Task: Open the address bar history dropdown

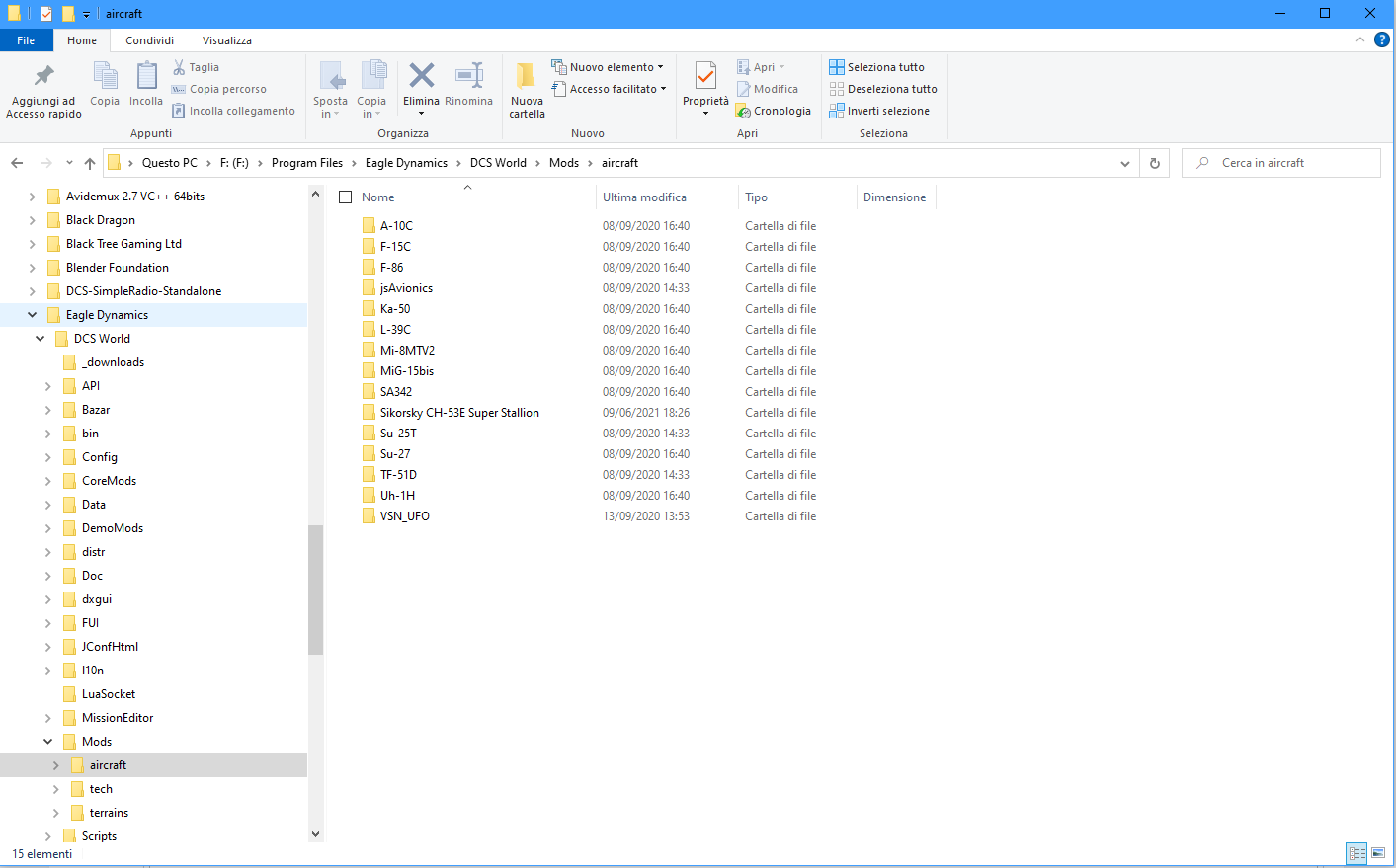Action: tap(1125, 163)
